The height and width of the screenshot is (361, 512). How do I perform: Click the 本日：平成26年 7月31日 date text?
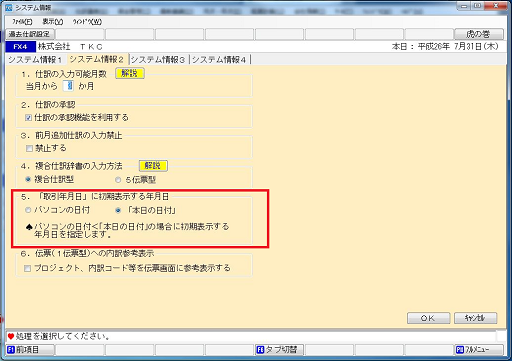pyautogui.click(x=445, y=46)
